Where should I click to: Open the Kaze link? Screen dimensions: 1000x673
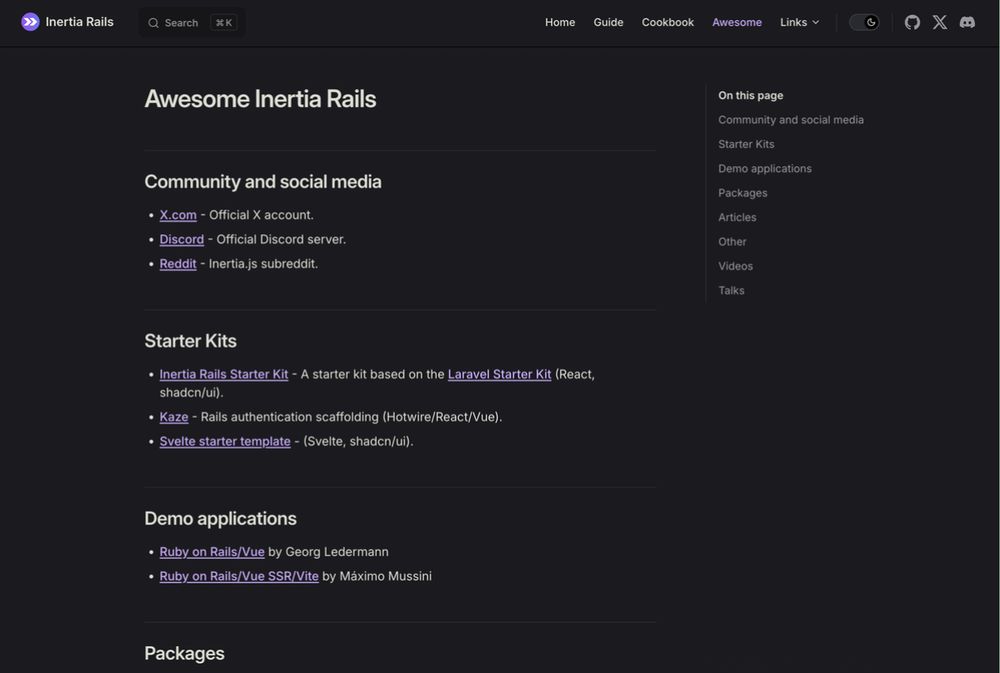coord(173,417)
